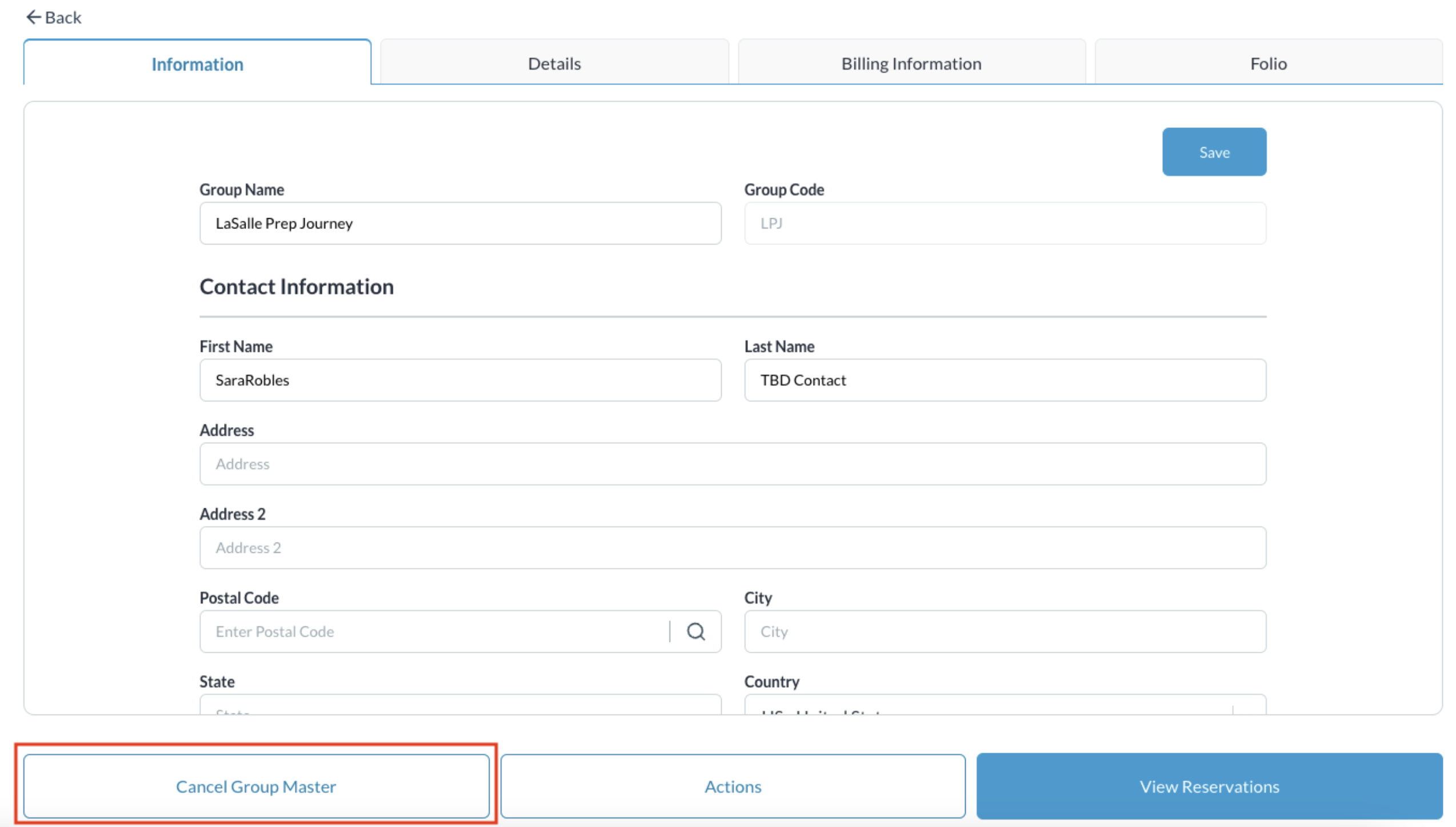
Task: Click the Back arrow icon
Action: pos(33,17)
